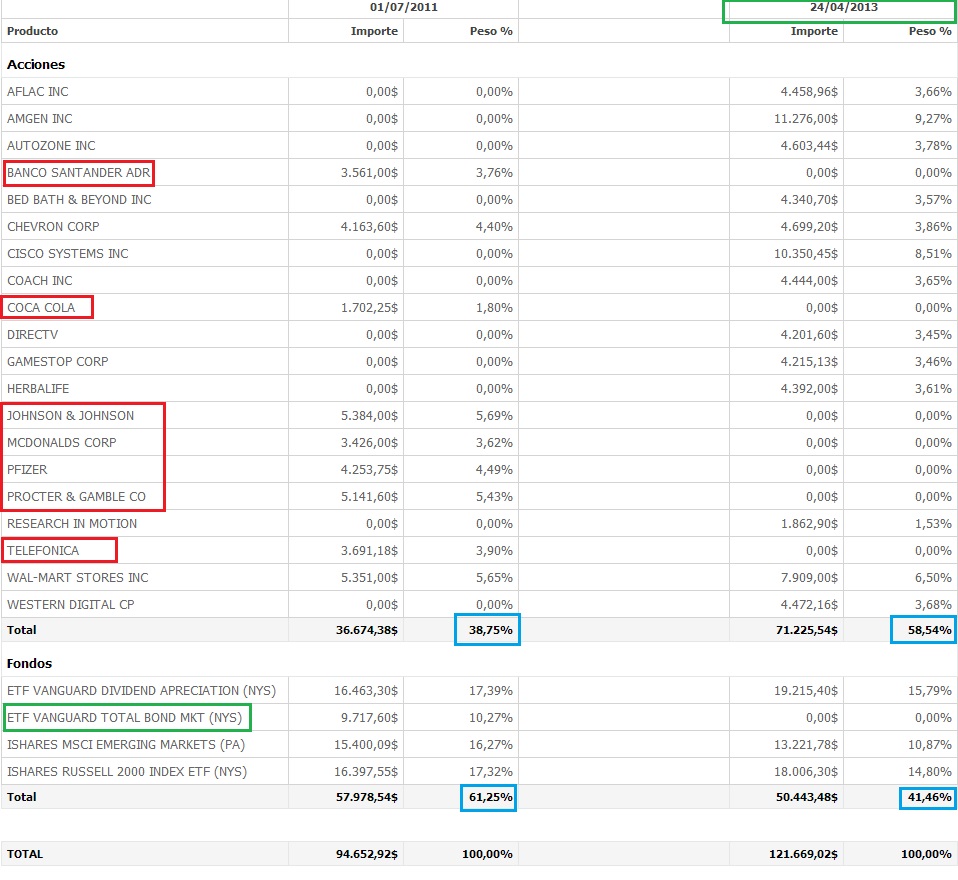The image size is (958, 880).
Task: Click the TELEFONICA product name
Action: click(x=43, y=551)
